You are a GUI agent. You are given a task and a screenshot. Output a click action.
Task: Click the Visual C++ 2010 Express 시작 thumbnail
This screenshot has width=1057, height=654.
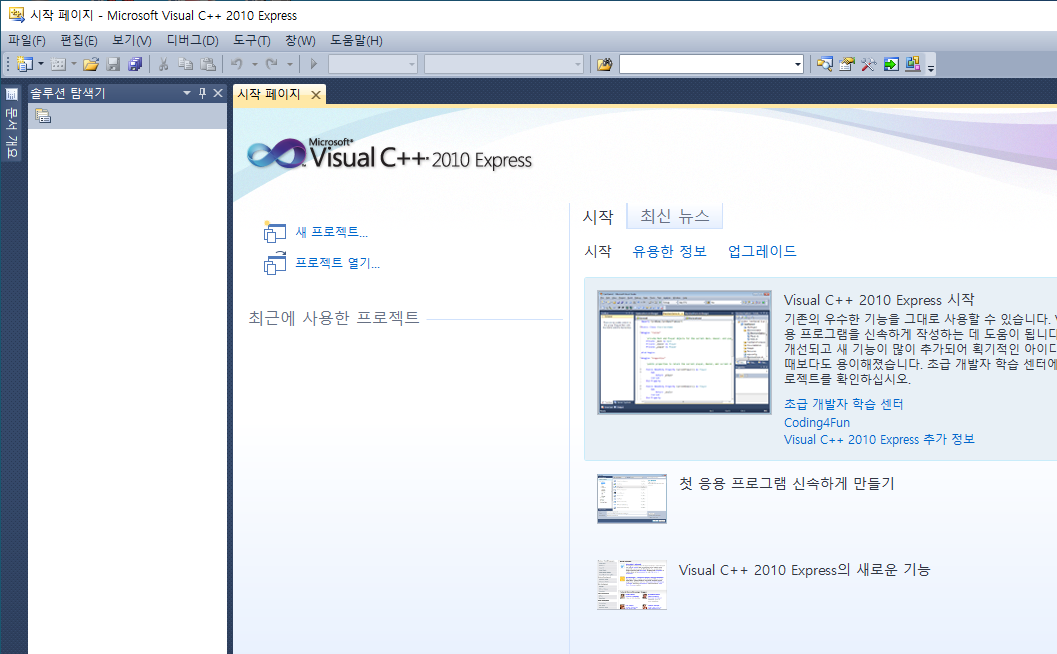(x=684, y=352)
